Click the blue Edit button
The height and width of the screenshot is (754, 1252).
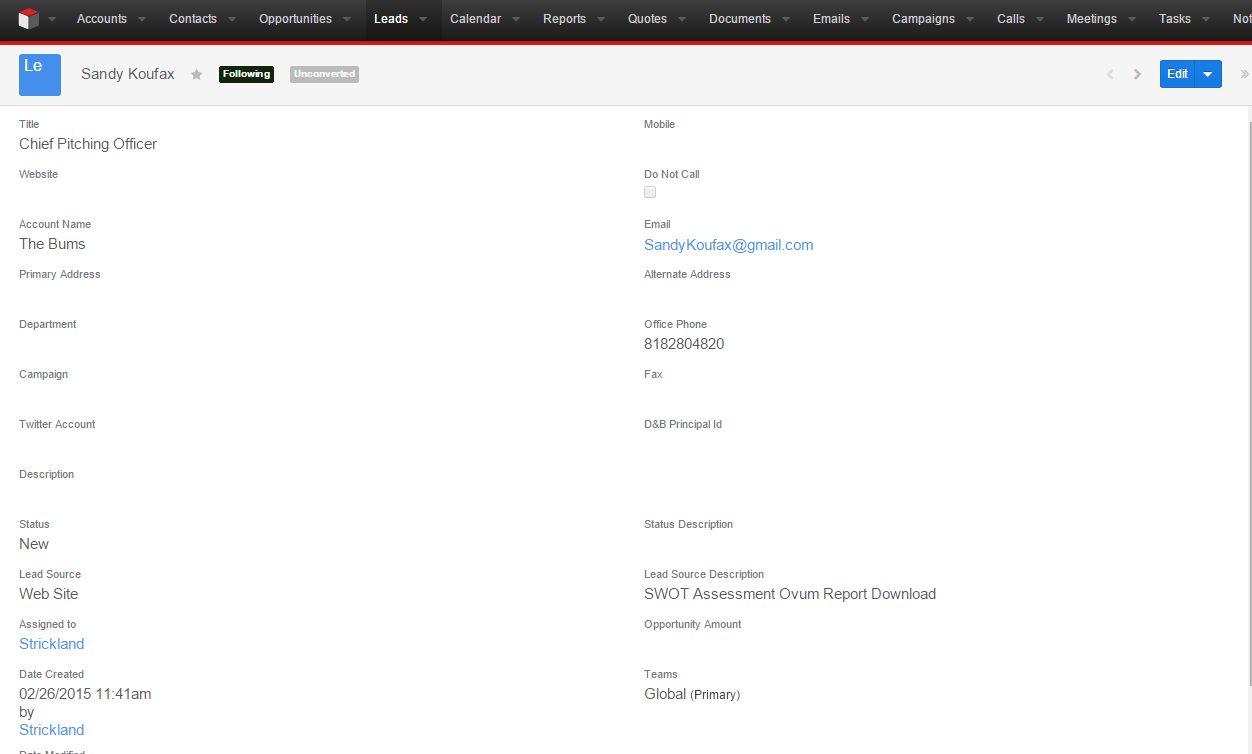tap(1178, 74)
